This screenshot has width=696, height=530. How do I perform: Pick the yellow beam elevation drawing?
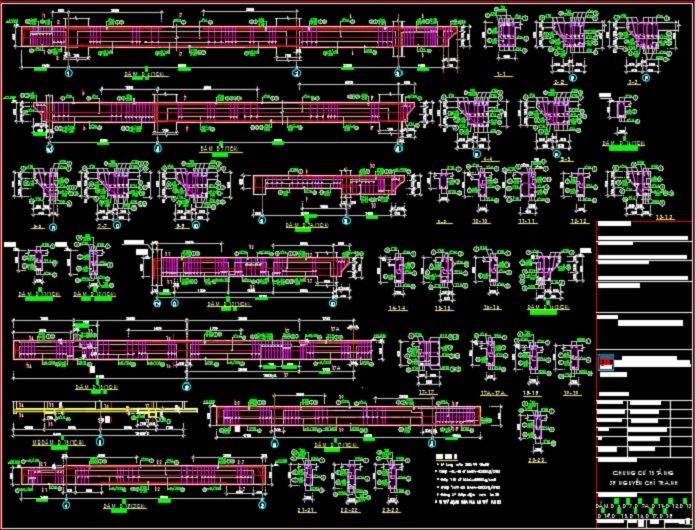[x=105, y=411]
